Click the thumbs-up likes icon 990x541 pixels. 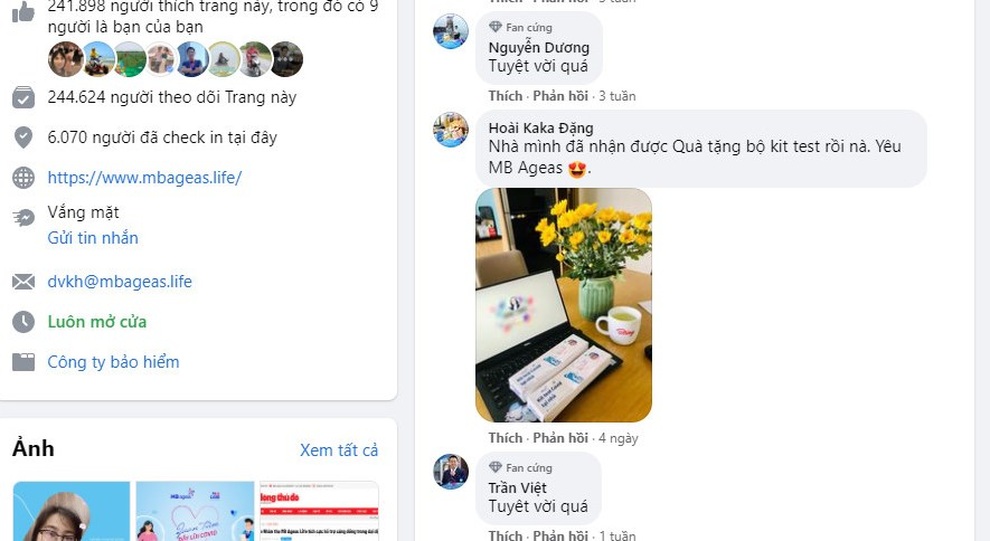point(23,11)
